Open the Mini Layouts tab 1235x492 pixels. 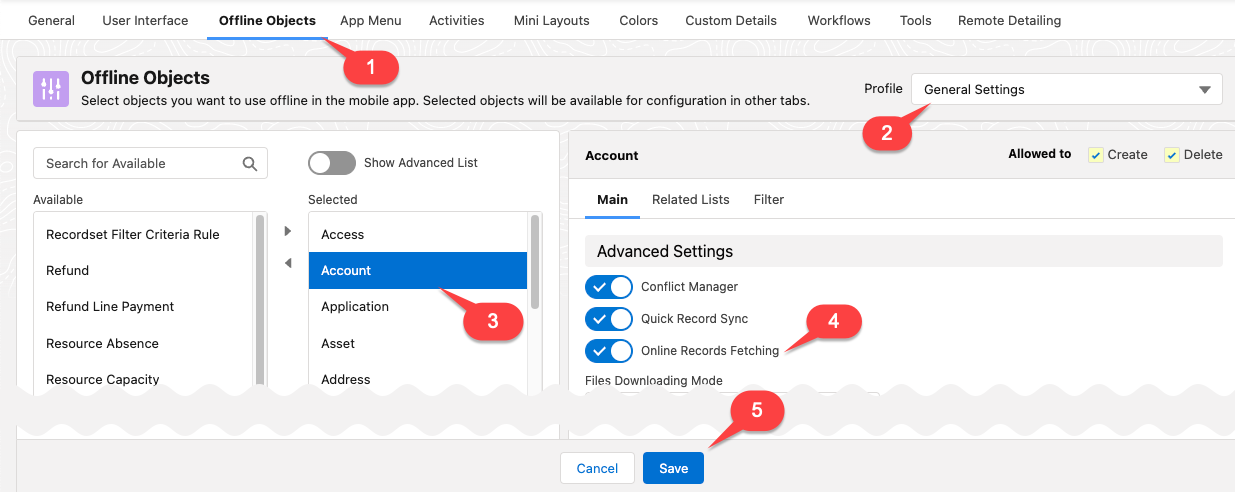click(551, 20)
